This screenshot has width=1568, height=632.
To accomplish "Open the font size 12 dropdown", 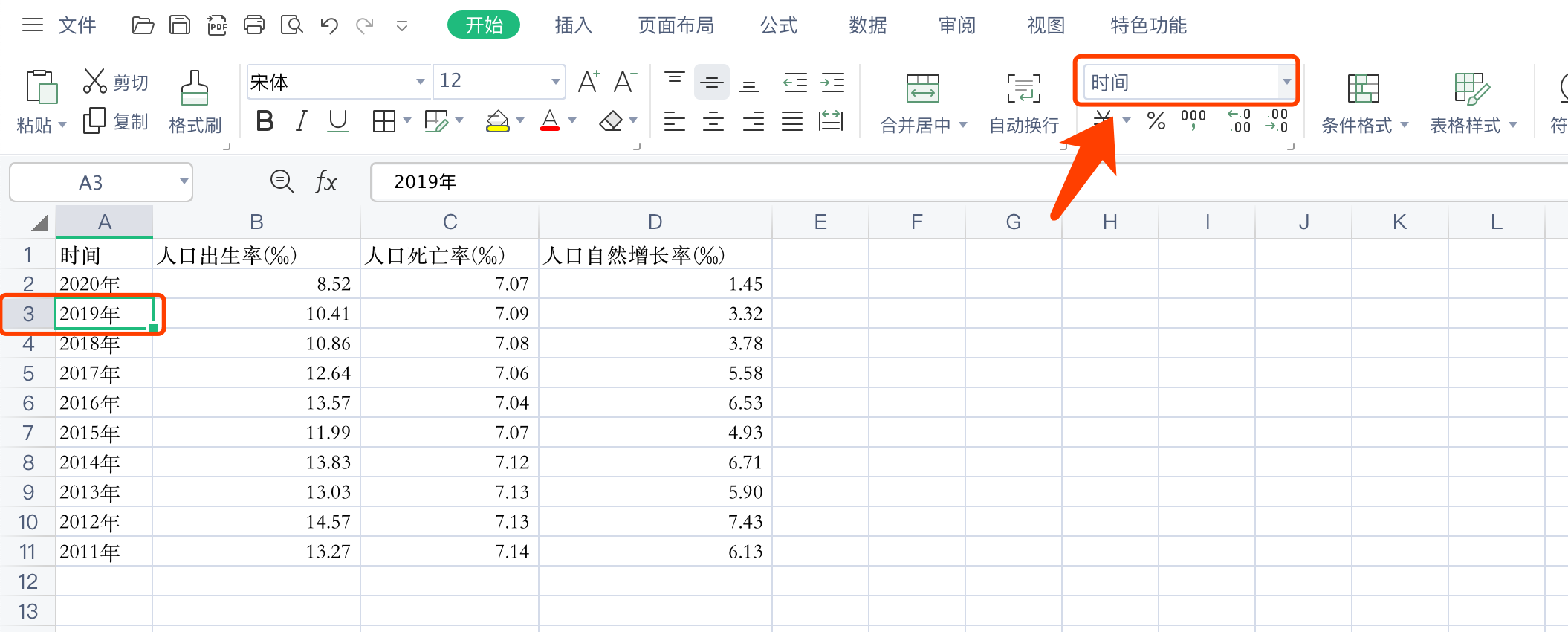I will 555,81.
